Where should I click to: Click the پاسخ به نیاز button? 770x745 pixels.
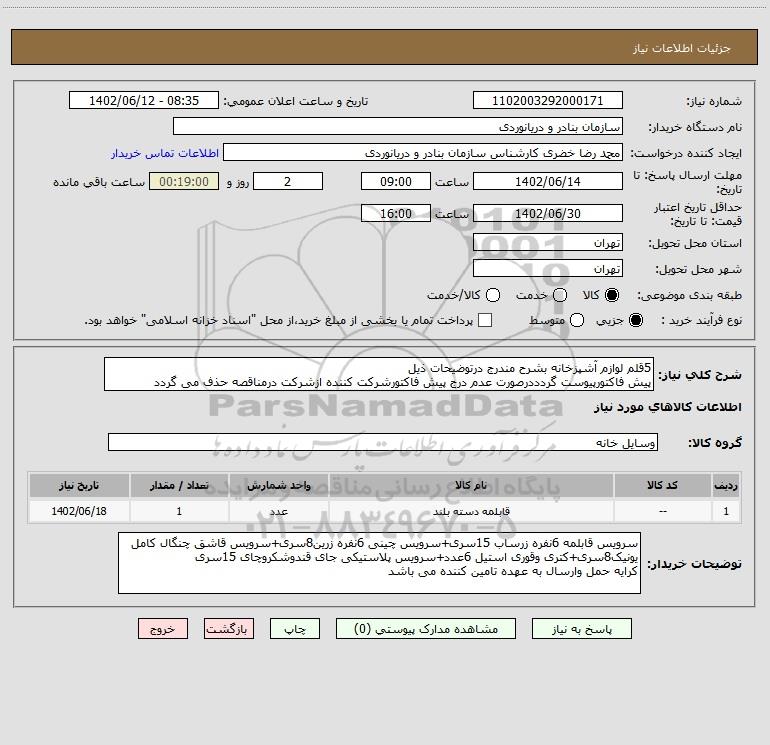581,629
